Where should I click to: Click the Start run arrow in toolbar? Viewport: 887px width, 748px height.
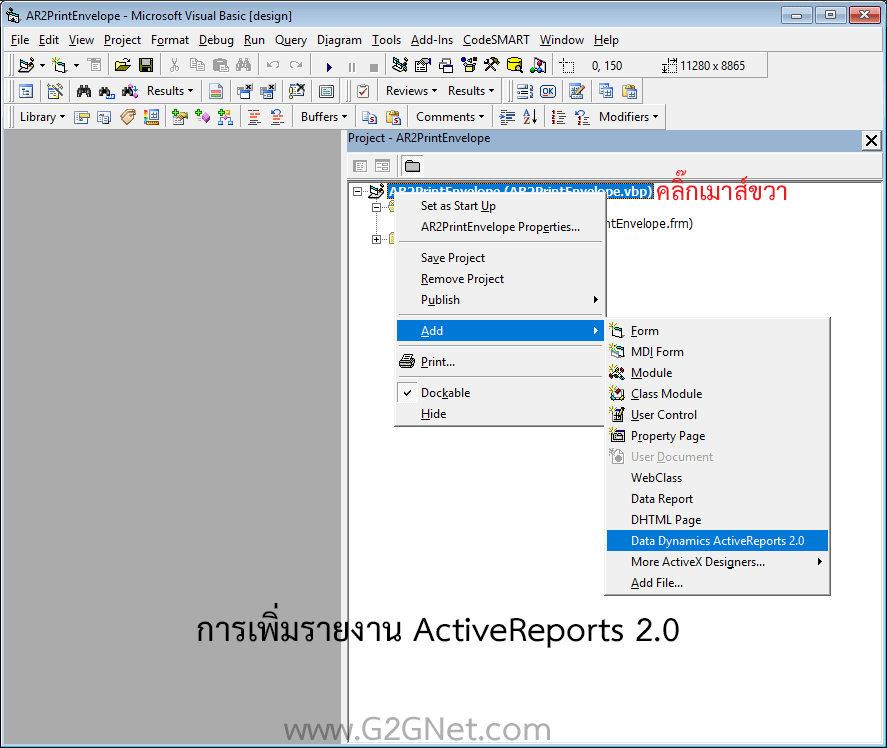point(329,67)
